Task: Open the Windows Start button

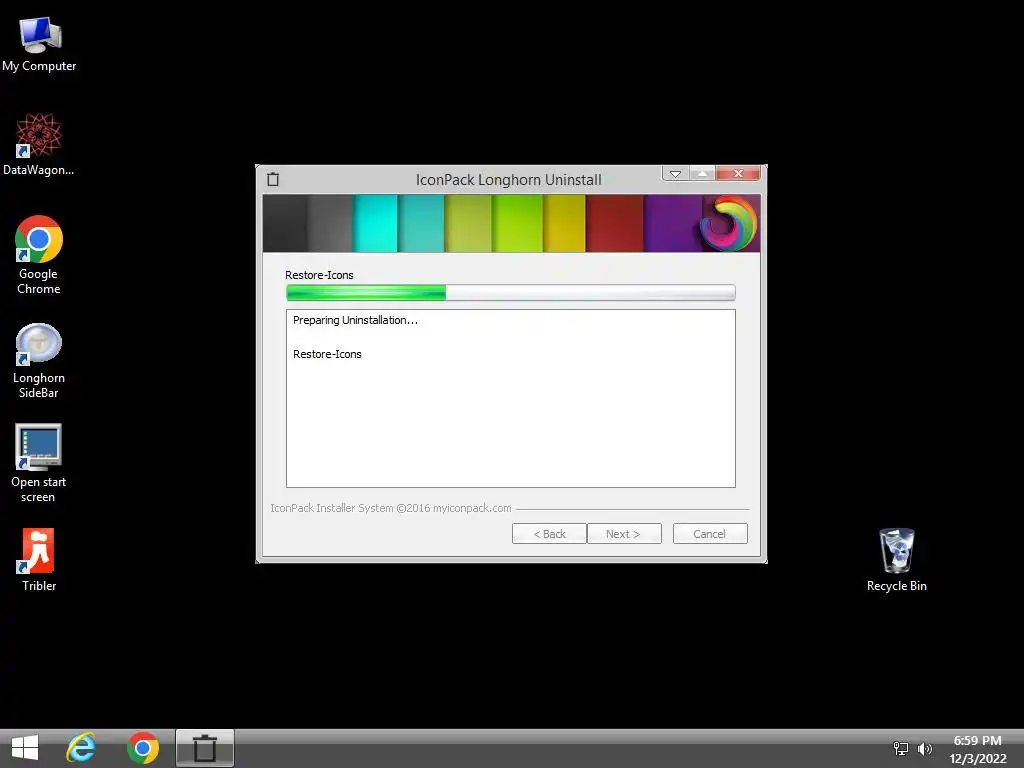Action: point(25,748)
